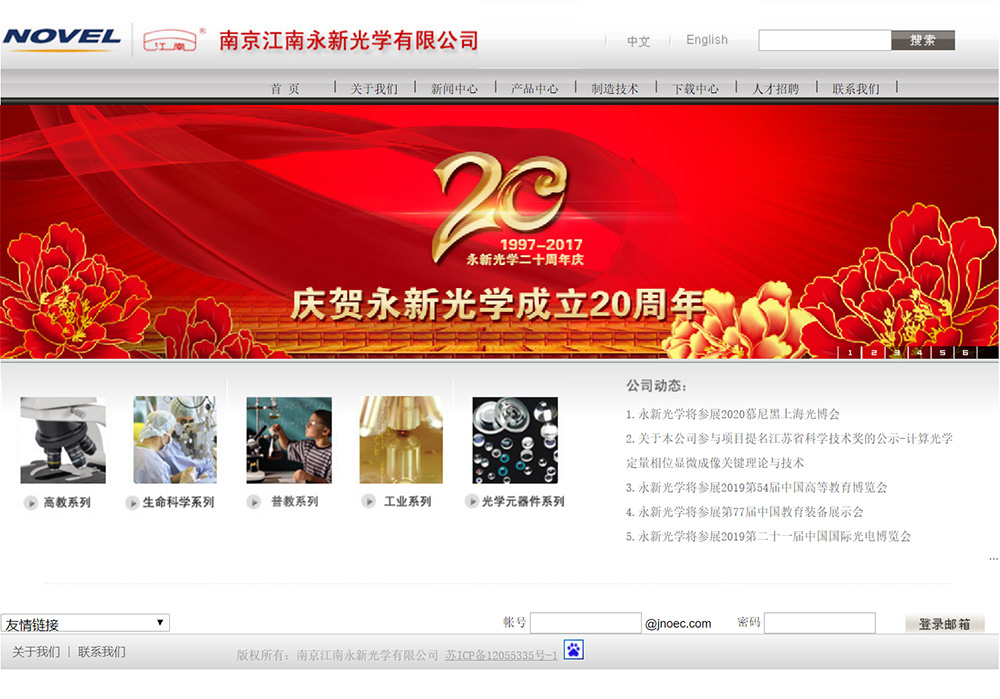Viewport: 1000px width, 699px height.
Task: Open the 高教系列 microscope thumbnail
Action: click(62, 440)
